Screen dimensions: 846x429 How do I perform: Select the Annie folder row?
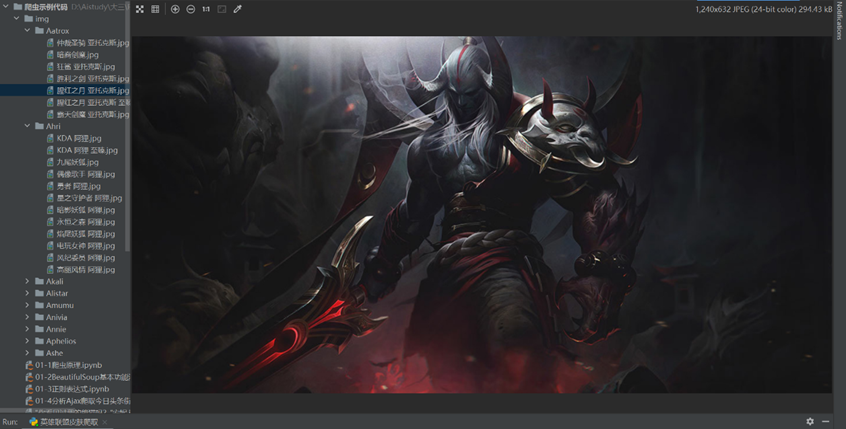pos(65,329)
